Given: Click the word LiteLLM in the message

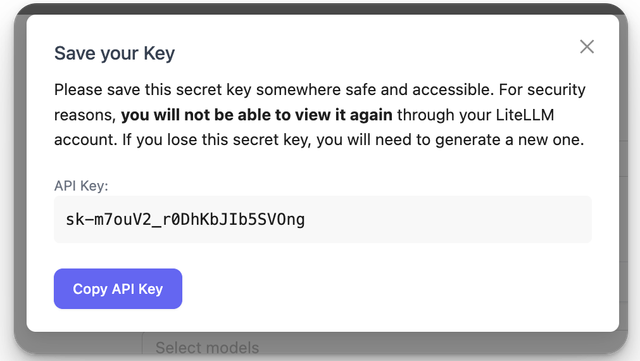Looking at the screenshot, I should tap(525, 115).
